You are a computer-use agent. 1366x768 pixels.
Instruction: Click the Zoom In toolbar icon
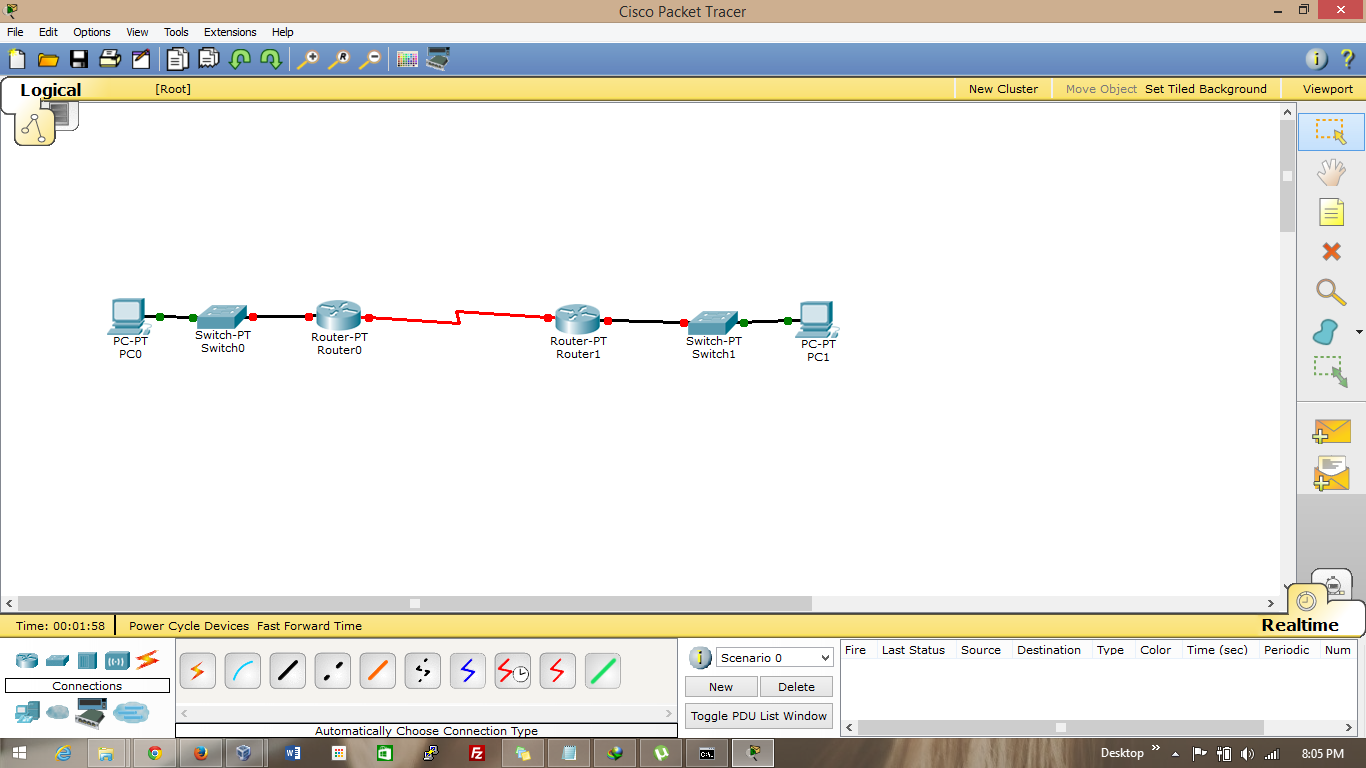click(310, 58)
